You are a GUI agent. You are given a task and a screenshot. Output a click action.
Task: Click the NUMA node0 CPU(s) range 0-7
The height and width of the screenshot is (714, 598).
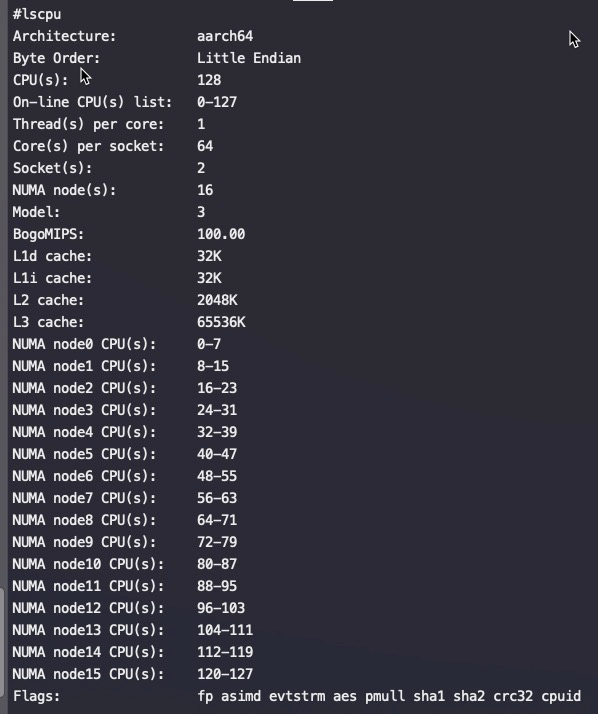(x=209, y=344)
